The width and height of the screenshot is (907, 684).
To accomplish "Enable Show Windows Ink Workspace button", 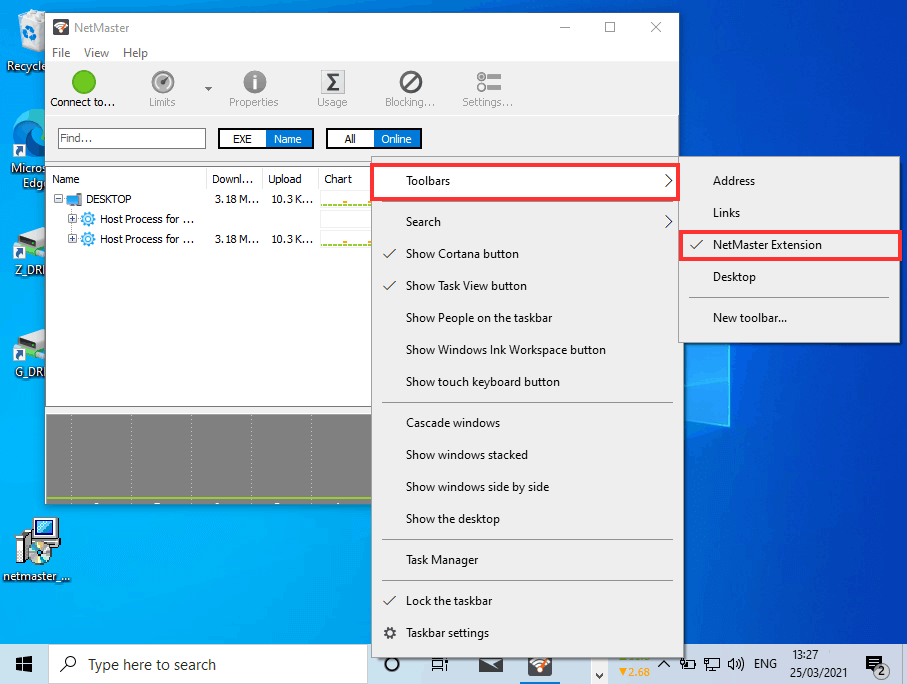I will pyautogui.click(x=527, y=350).
